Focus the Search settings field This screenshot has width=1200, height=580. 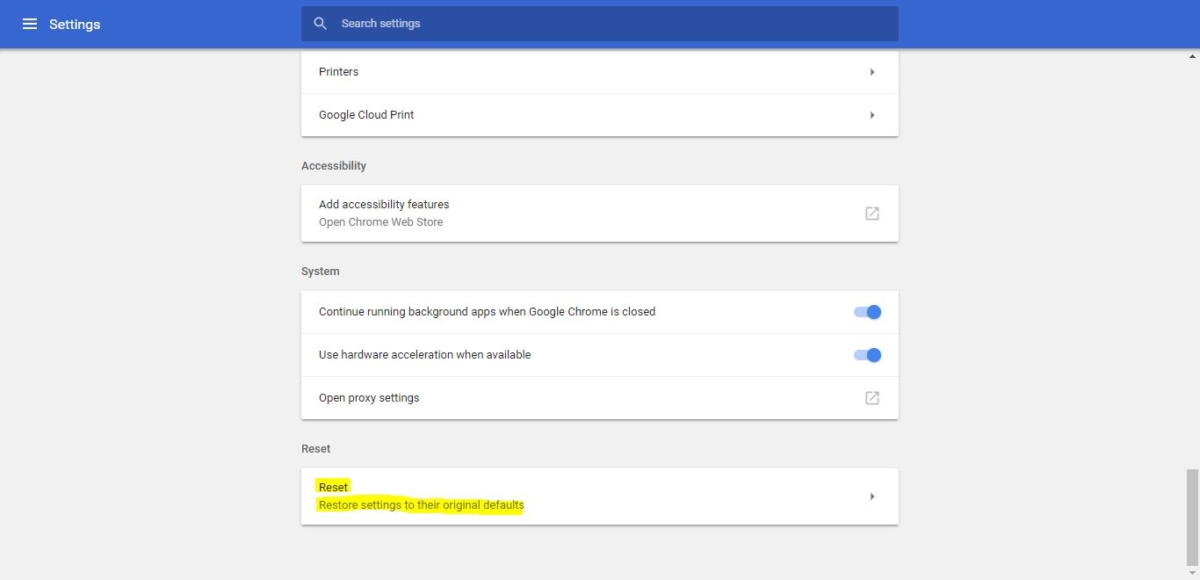click(x=599, y=23)
